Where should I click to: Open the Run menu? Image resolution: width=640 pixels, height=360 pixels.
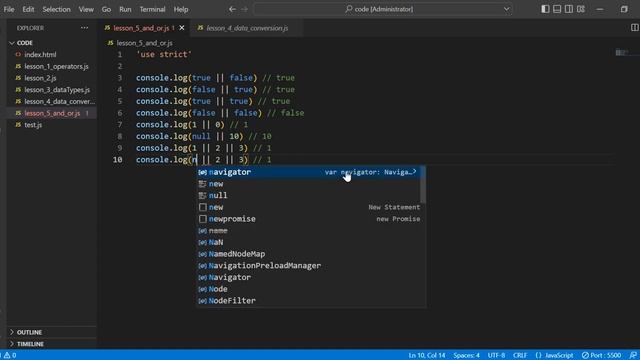[x=125, y=9]
